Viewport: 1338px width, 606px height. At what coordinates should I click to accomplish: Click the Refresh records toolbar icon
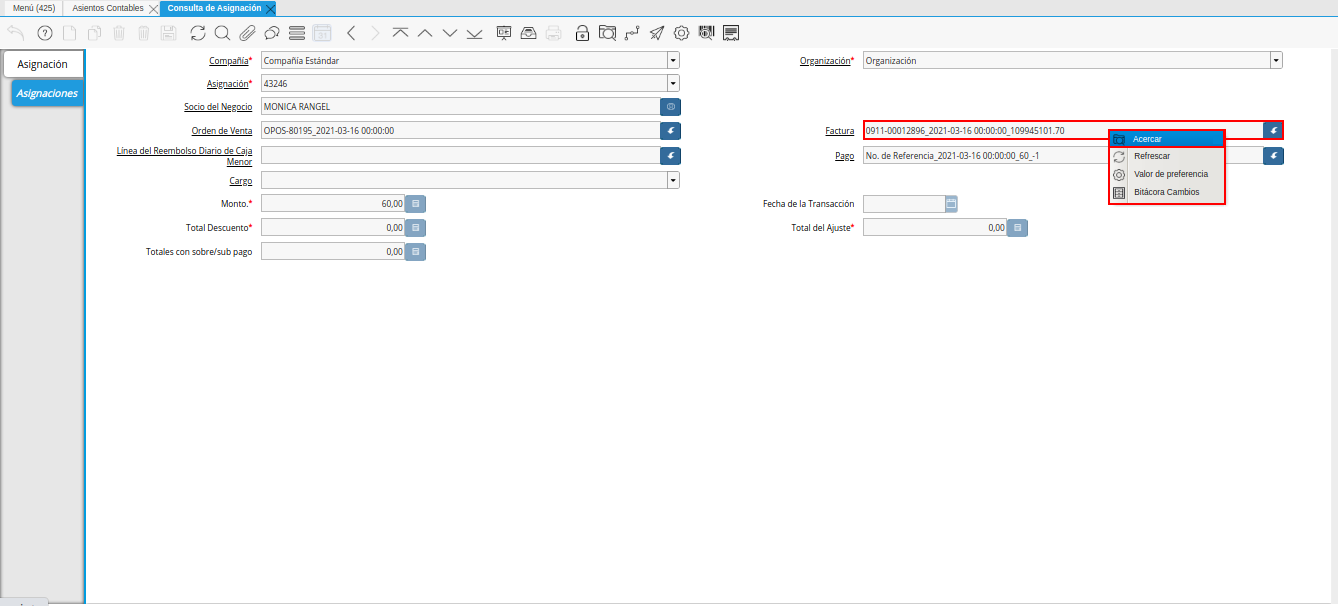(x=197, y=33)
